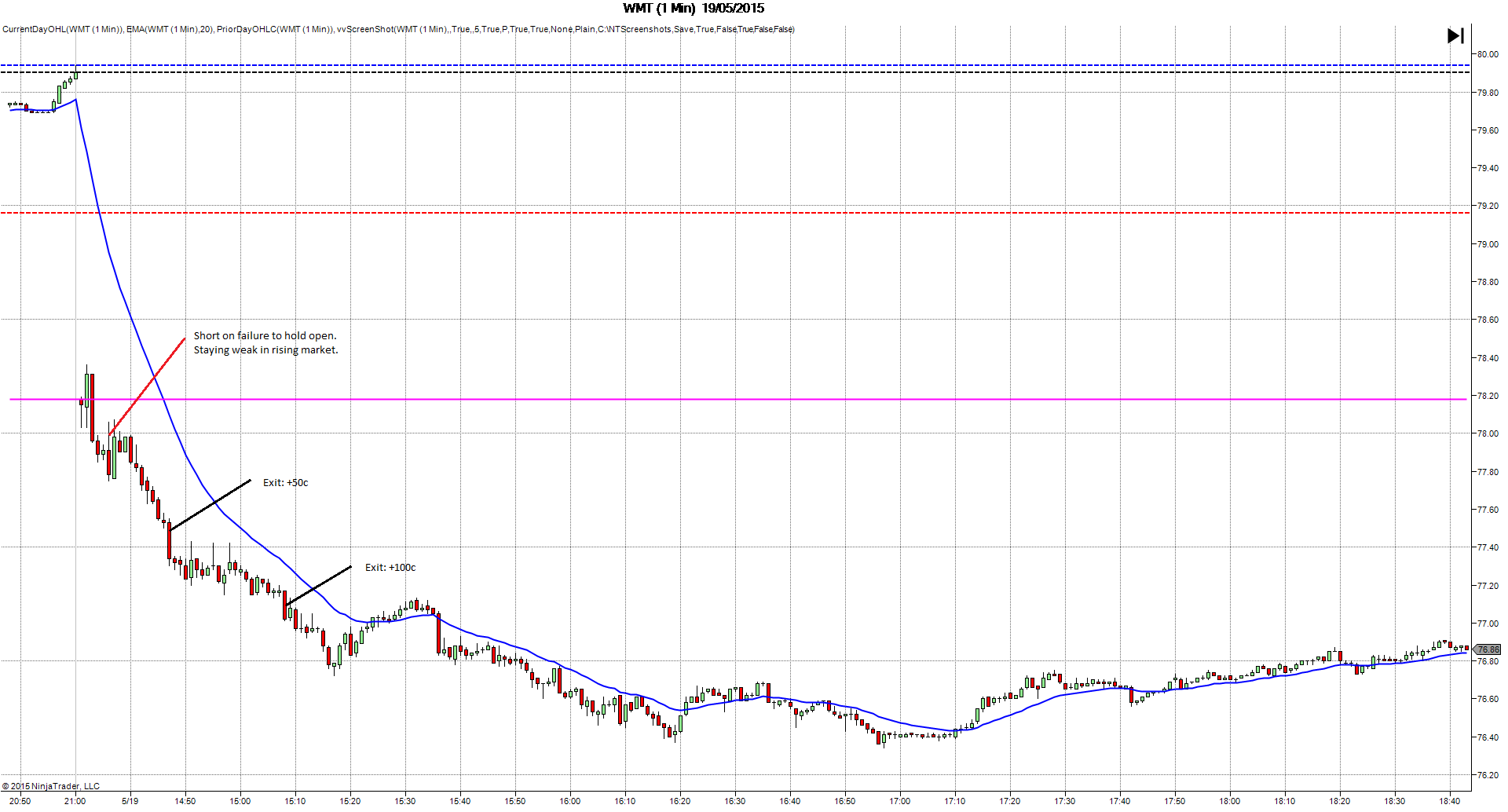Click the 17:40 time axis label
1508x812 pixels.
[1120, 801]
